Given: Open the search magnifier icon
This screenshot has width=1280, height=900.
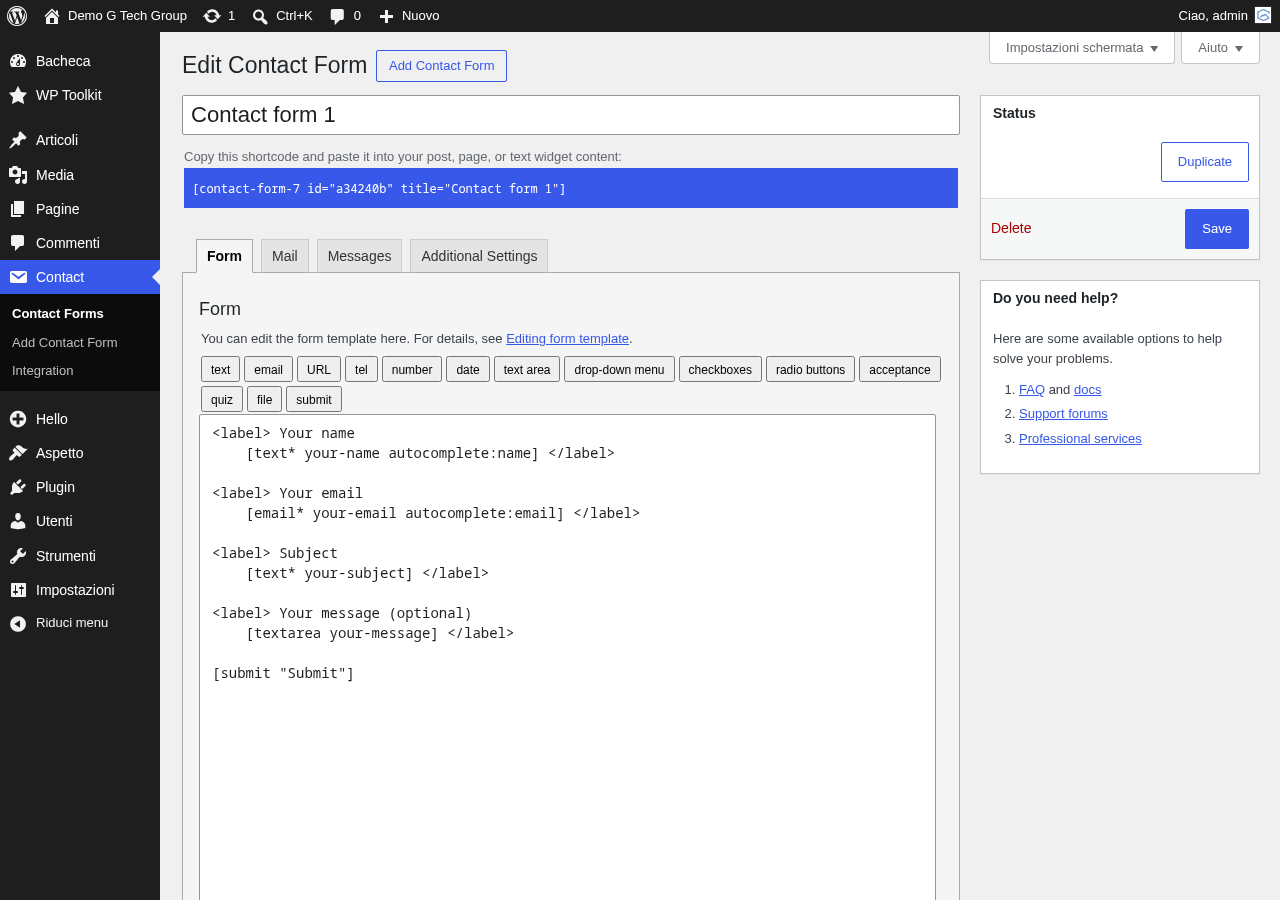Looking at the screenshot, I should pyautogui.click(x=260, y=16).
